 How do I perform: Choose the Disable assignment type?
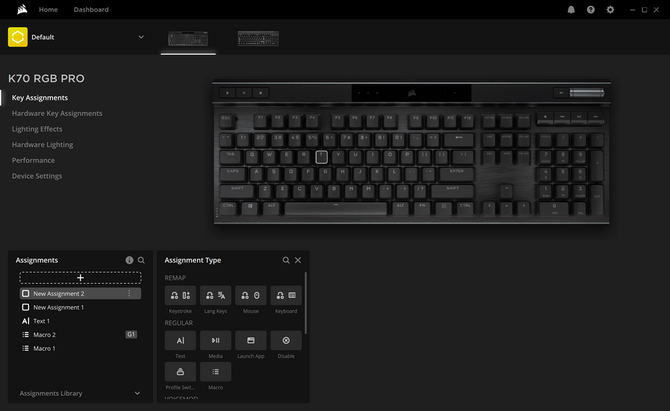[x=286, y=340]
